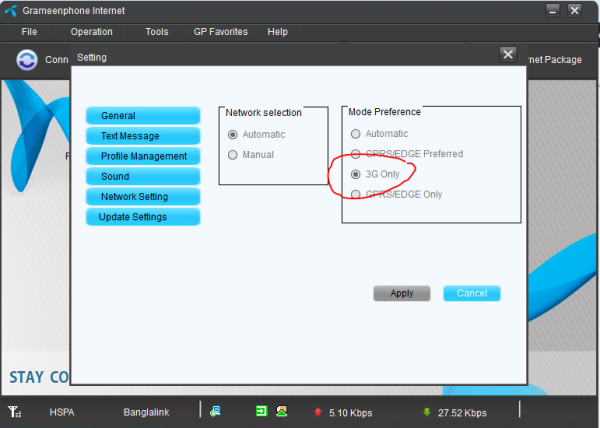The height and width of the screenshot is (428, 600).
Task: Open Update Settings section
Action: coord(143,217)
